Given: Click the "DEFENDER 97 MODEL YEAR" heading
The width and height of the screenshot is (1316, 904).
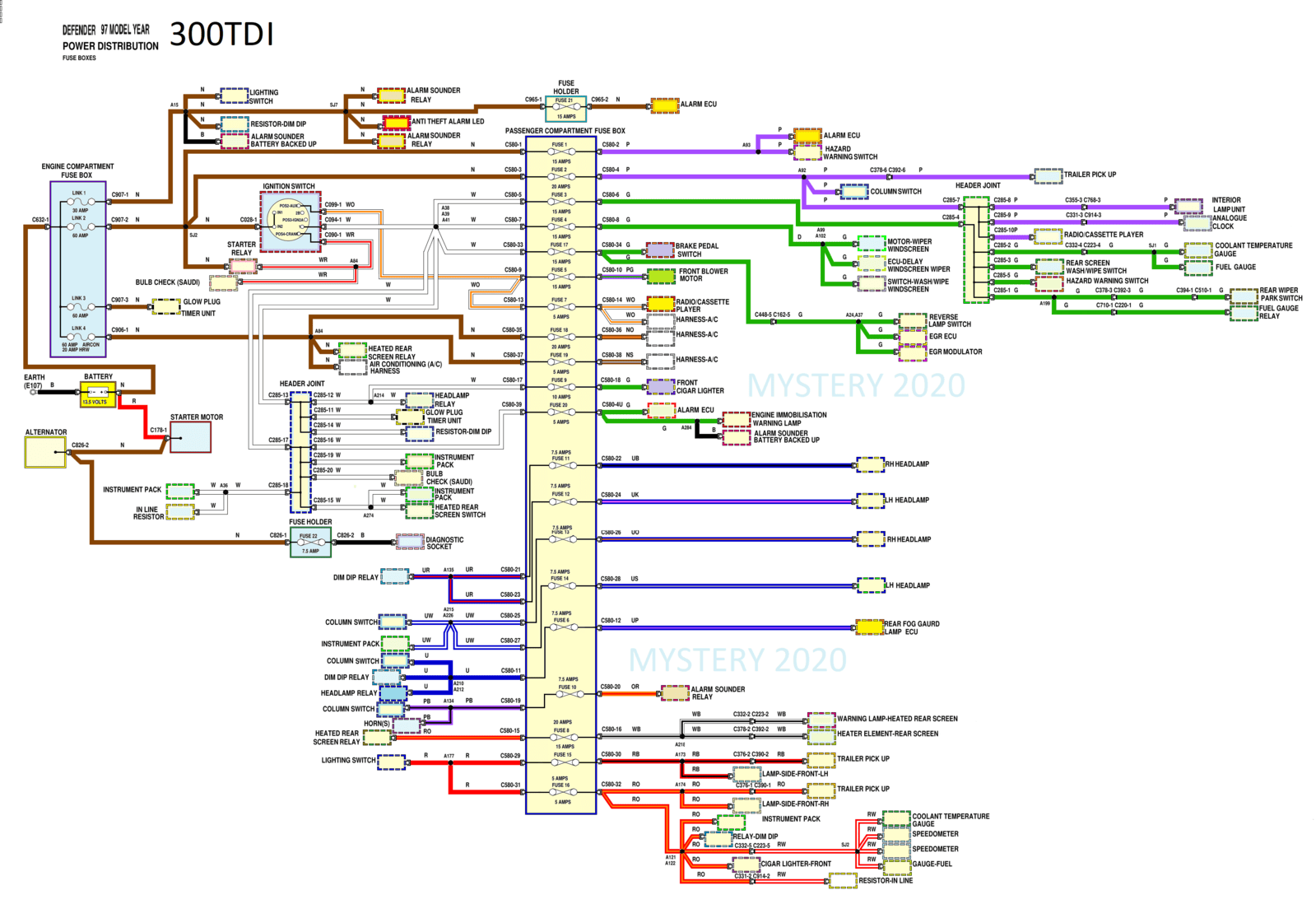Looking at the screenshot, I should point(106,30).
